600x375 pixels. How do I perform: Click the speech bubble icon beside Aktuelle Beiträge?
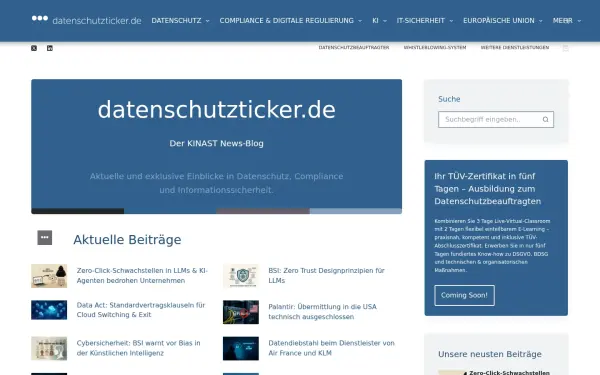[x=45, y=238]
